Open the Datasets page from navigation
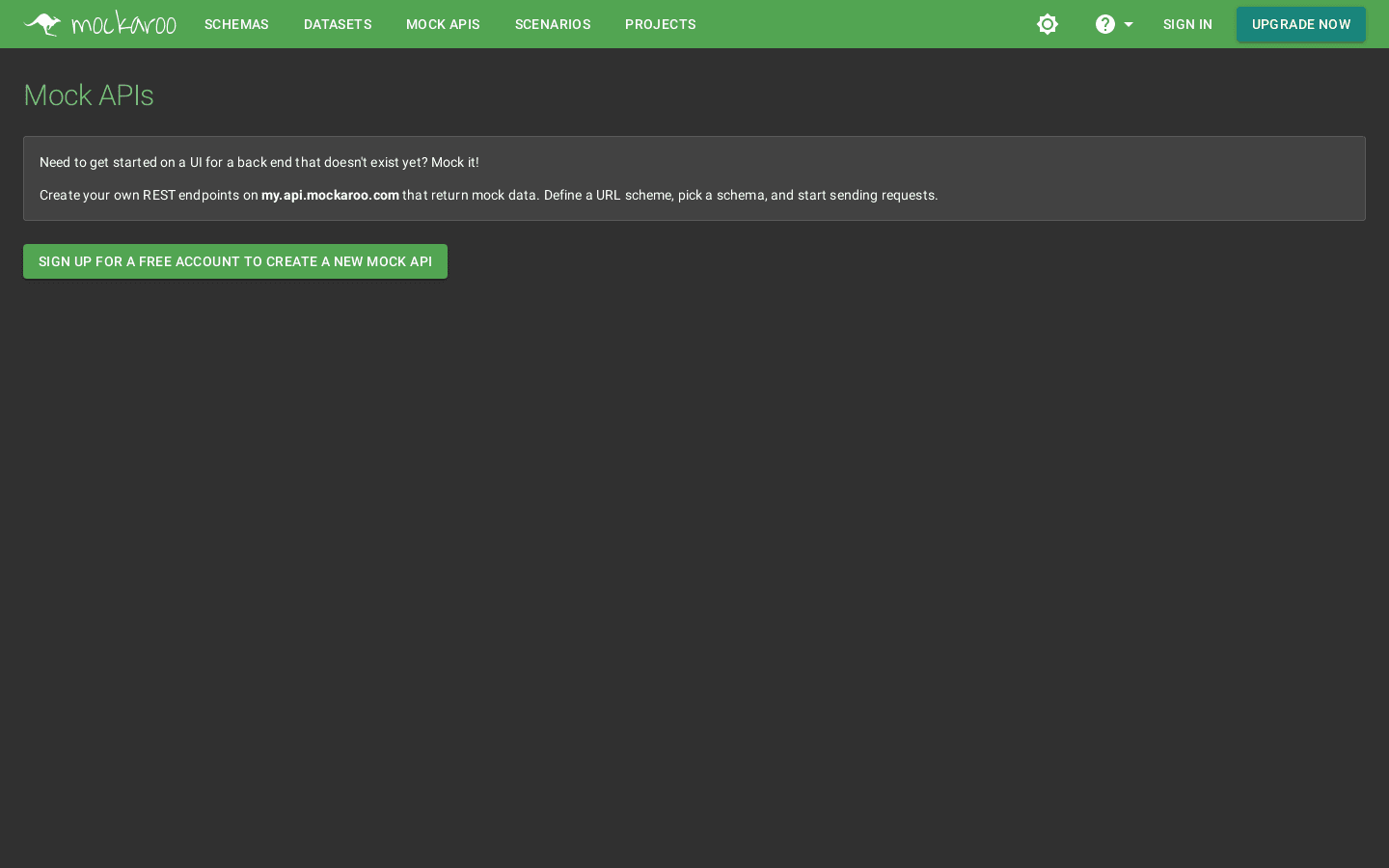1389x868 pixels. (x=338, y=24)
